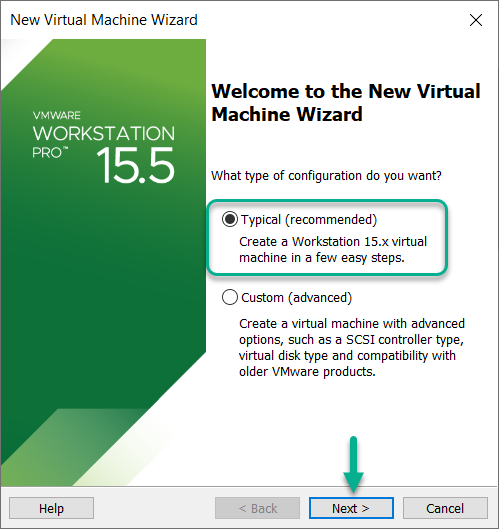Viewport: 499px width, 529px height.
Task: Click the SCSI controller type description paragraph
Action: coord(352,347)
